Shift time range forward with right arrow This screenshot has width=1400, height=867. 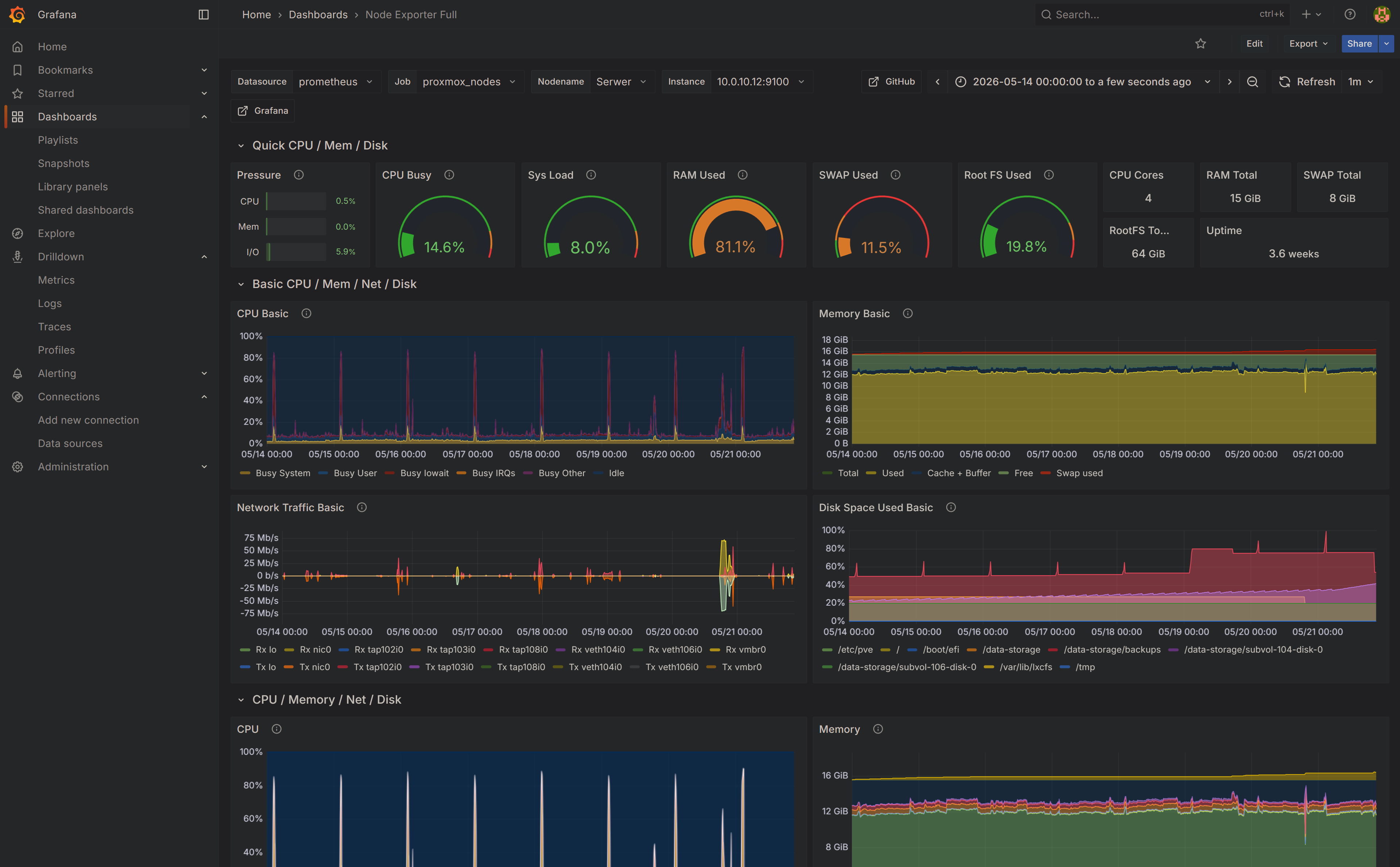click(1230, 82)
